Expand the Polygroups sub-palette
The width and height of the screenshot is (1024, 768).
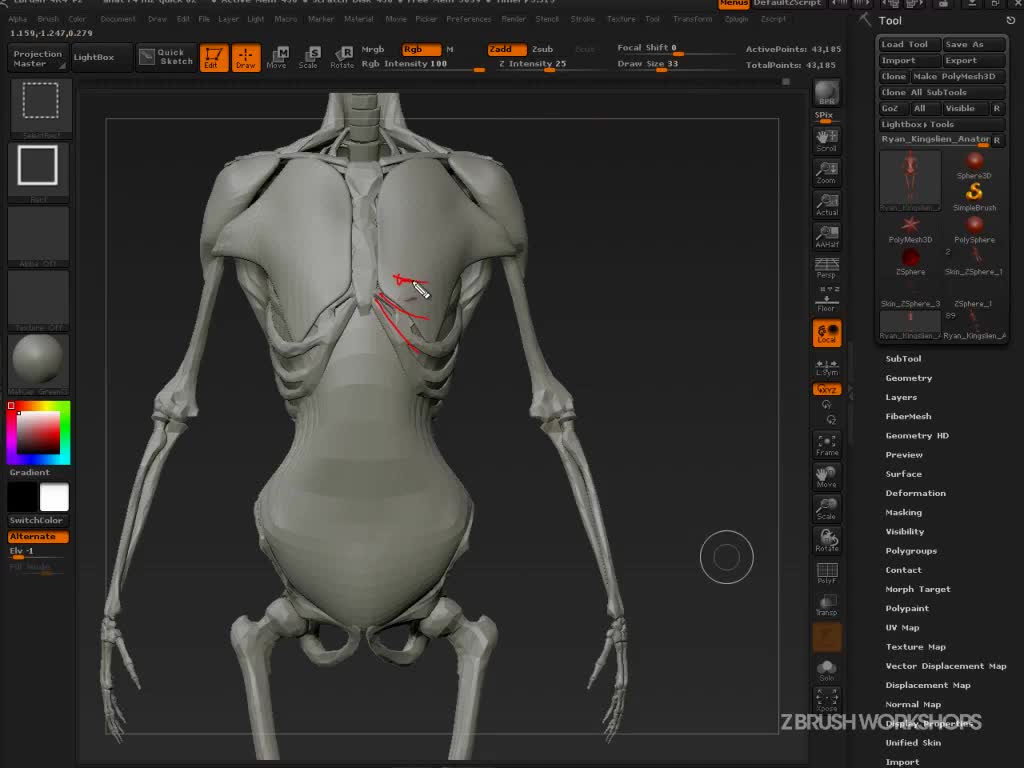(x=911, y=551)
